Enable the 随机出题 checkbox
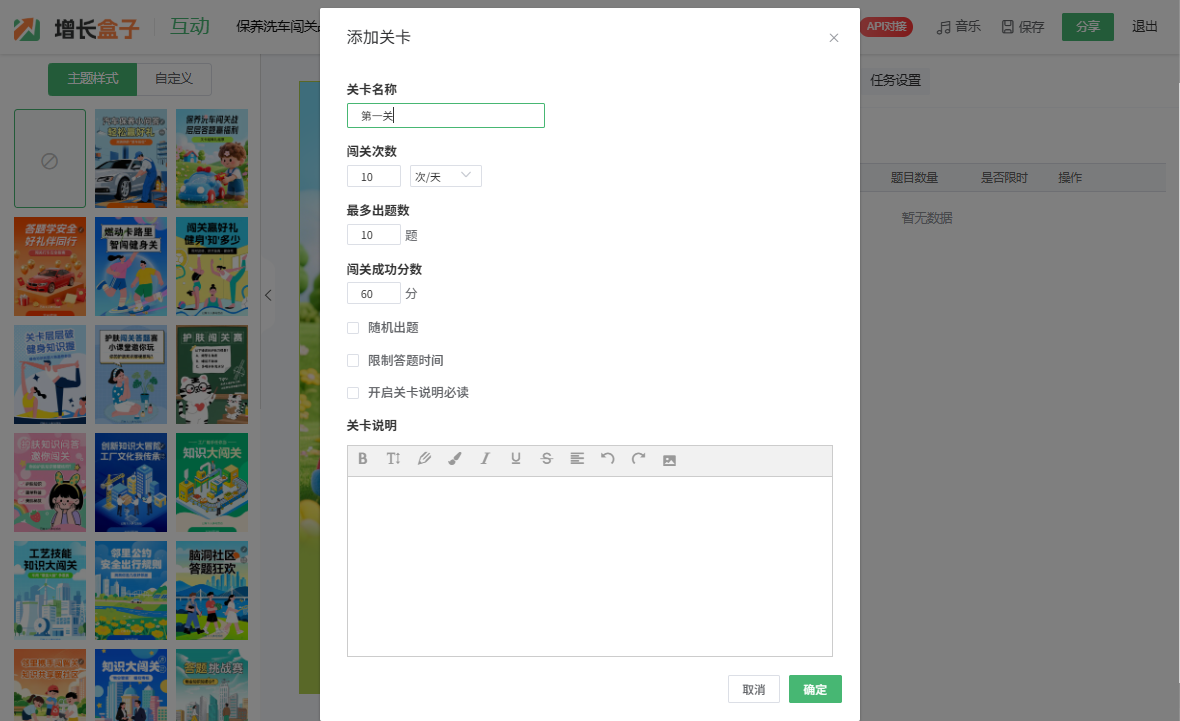The image size is (1180, 721). [x=353, y=328]
